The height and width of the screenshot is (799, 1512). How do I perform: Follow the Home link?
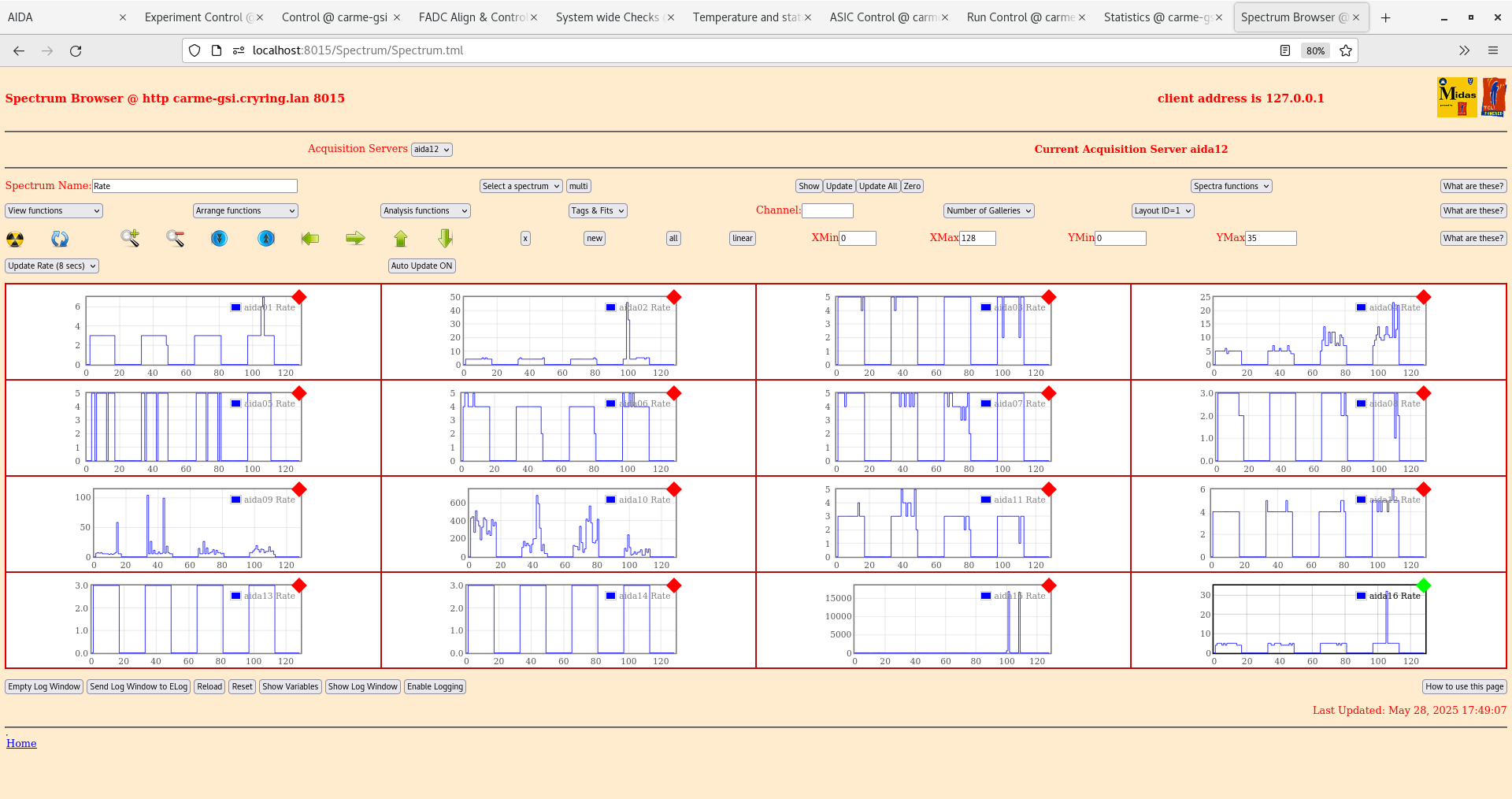[21, 743]
